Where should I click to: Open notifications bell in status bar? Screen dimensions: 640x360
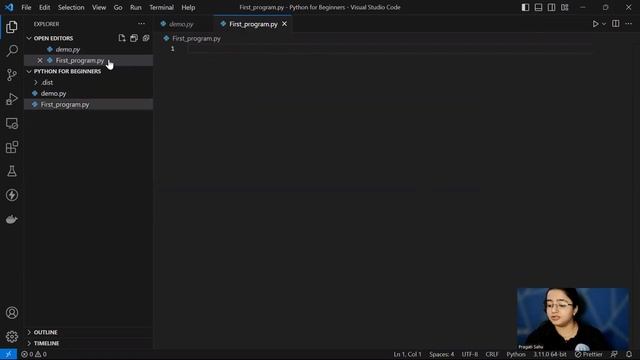tap(629, 354)
